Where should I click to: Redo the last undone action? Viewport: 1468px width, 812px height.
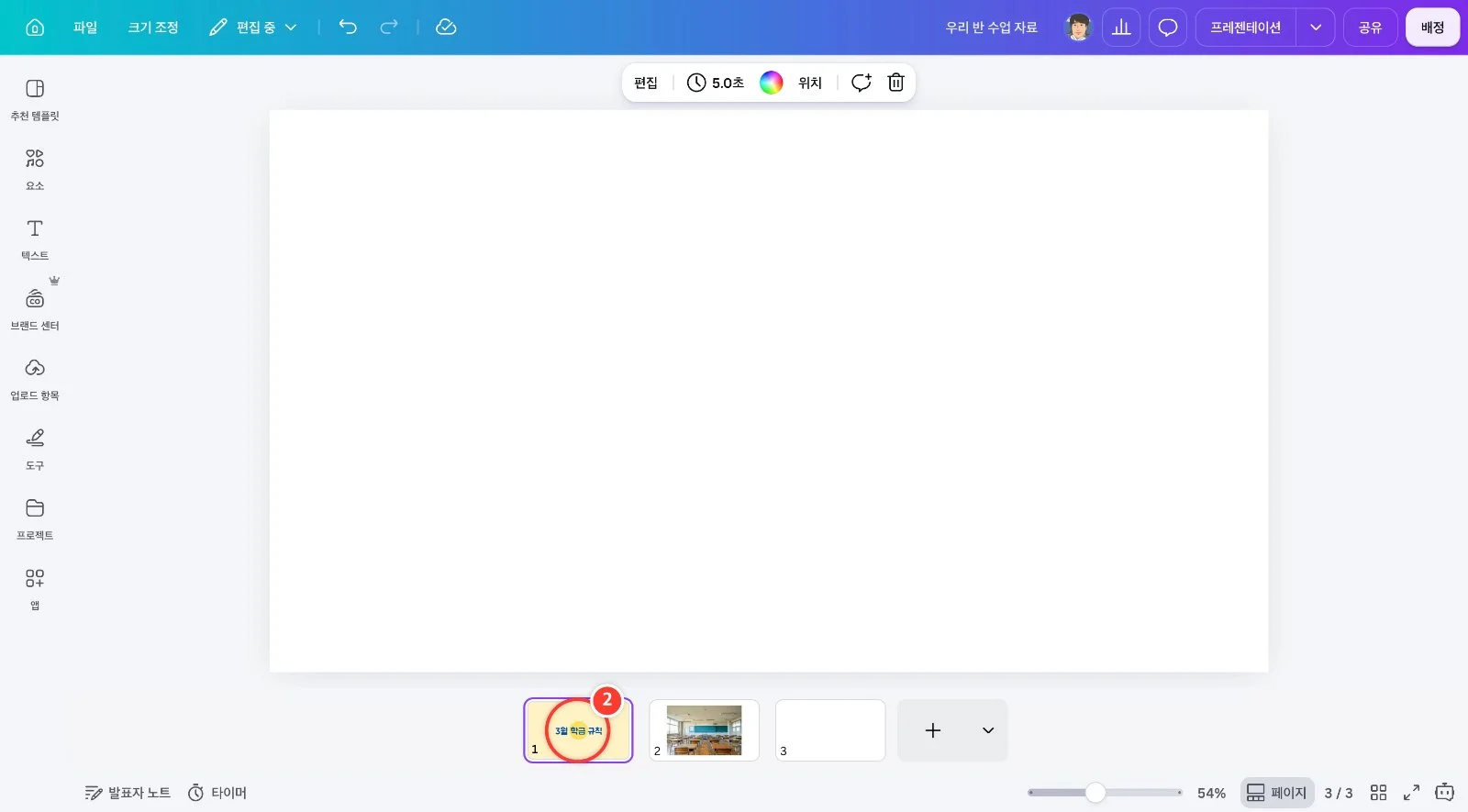[389, 28]
